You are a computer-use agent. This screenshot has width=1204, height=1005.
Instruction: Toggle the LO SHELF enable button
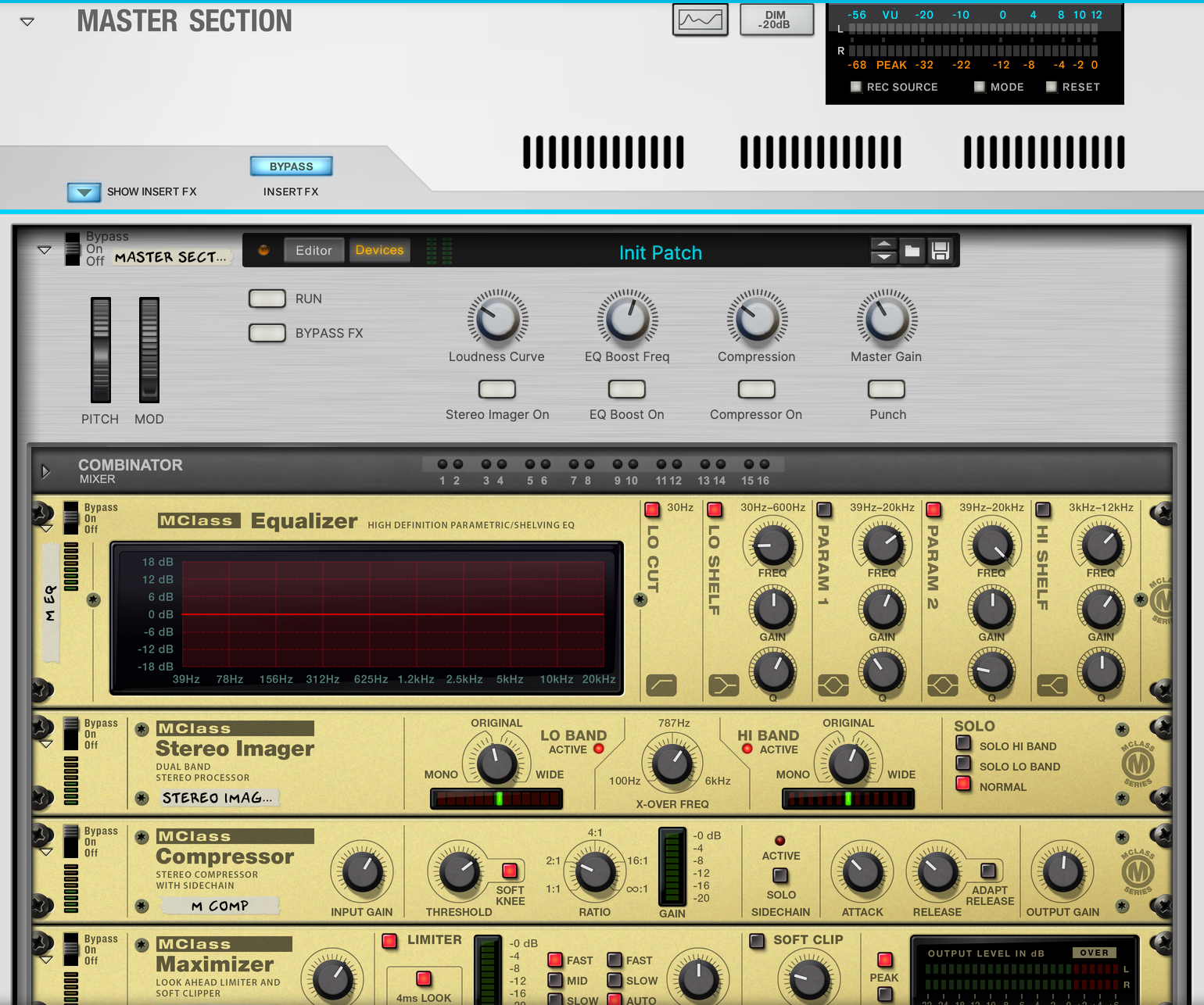[x=715, y=510]
